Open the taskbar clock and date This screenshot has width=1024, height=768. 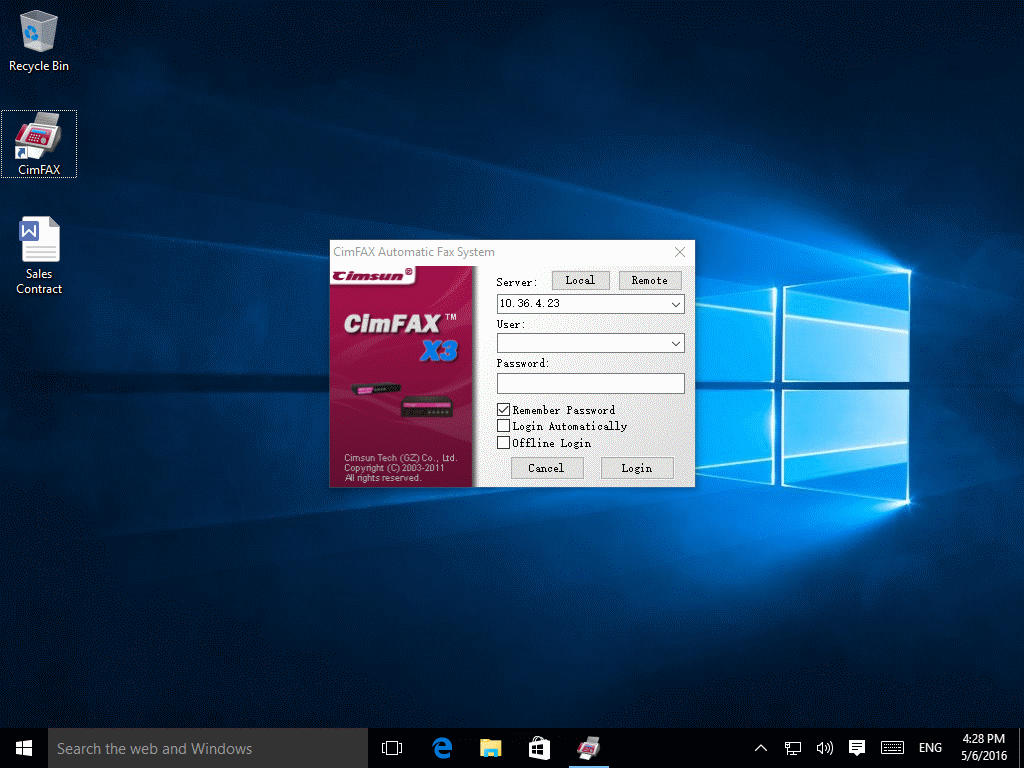pos(984,748)
